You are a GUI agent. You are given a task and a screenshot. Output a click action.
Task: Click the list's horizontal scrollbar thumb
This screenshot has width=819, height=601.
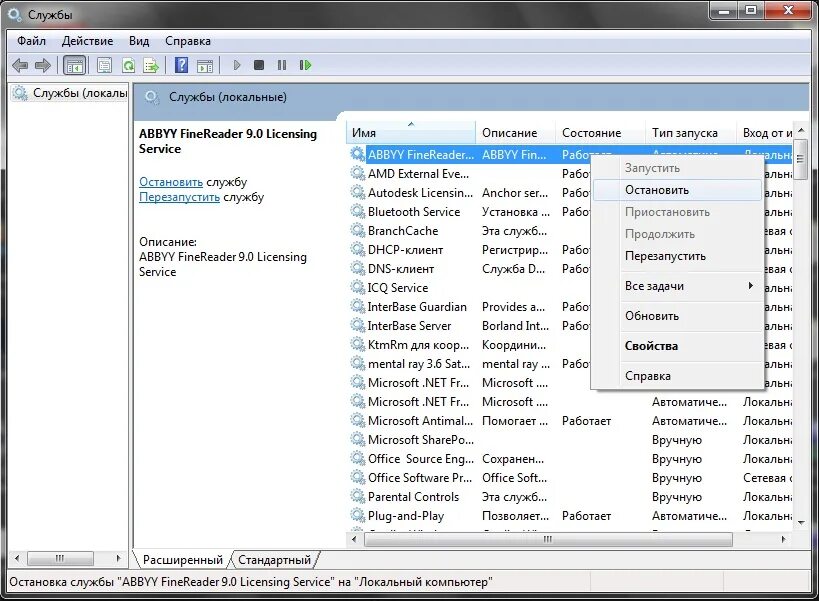pos(548,539)
